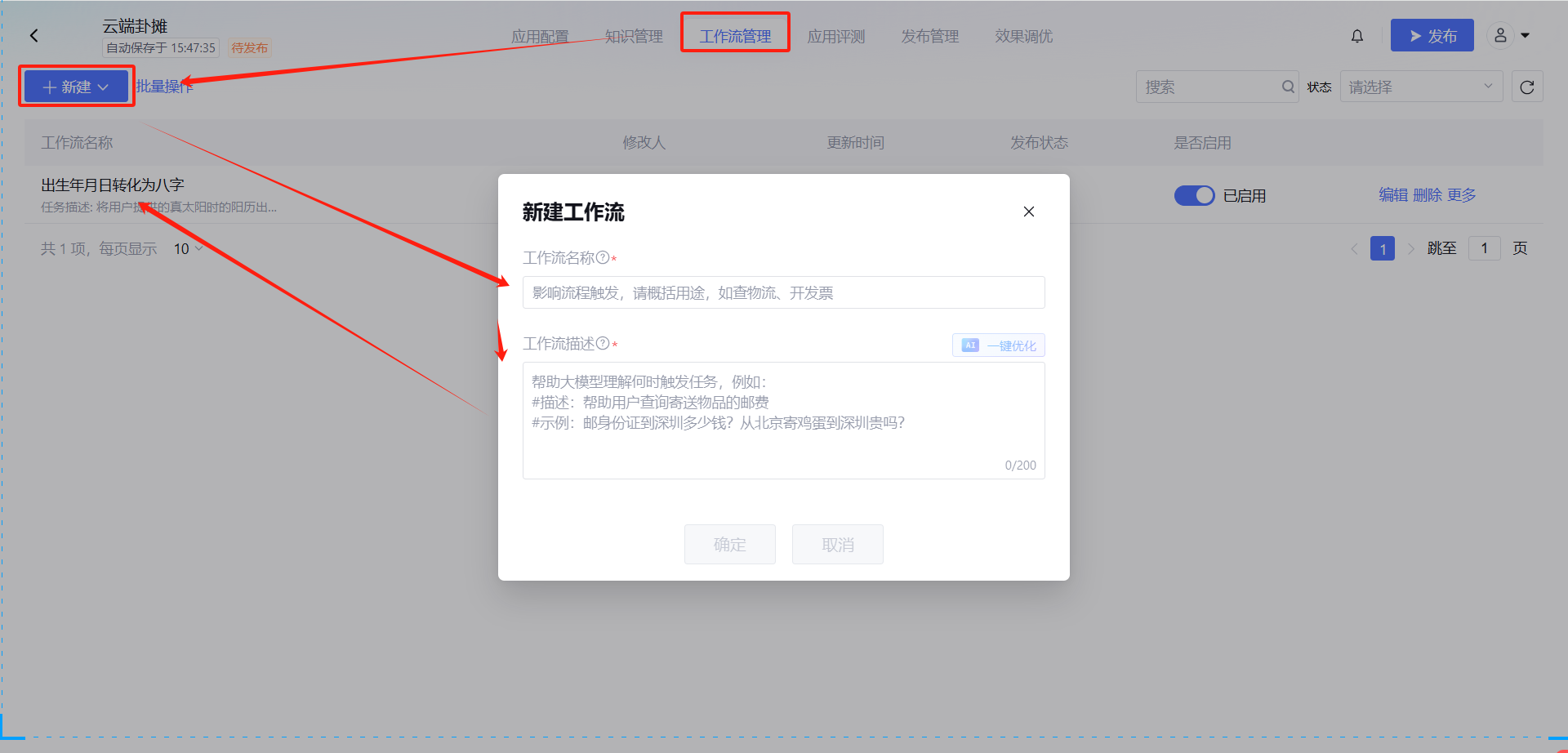The height and width of the screenshot is (753, 1568).
Task: Click the 发布 button
Action: click(x=1432, y=35)
